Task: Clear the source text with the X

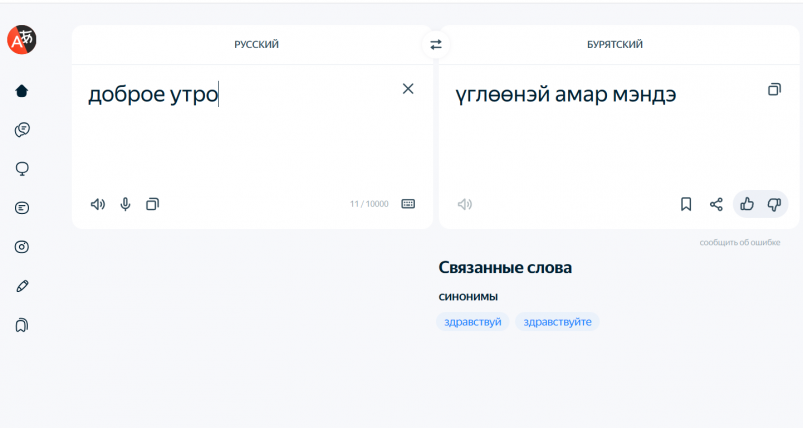Action: pos(408,89)
